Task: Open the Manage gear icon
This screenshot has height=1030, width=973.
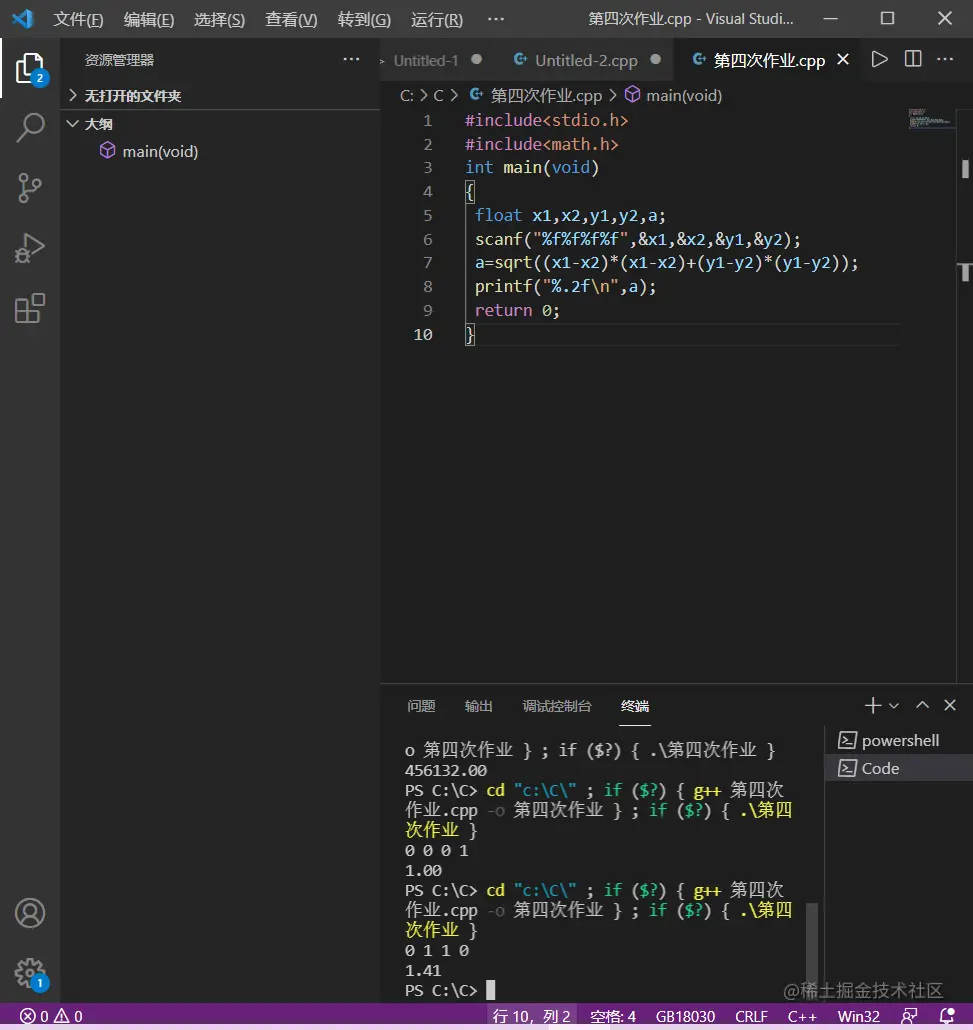Action: [x=30, y=972]
